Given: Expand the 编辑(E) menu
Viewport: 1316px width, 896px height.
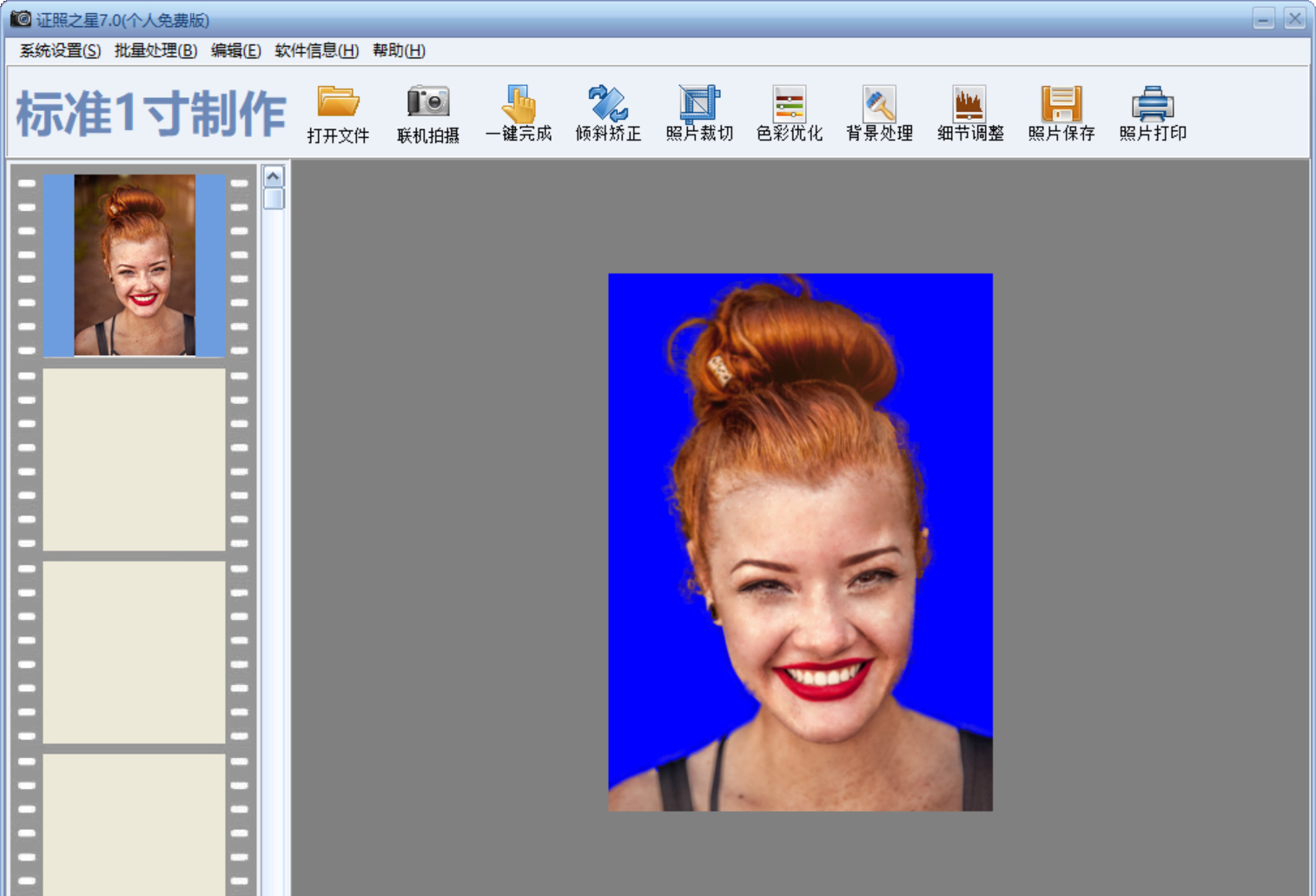Looking at the screenshot, I should [x=235, y=50].
